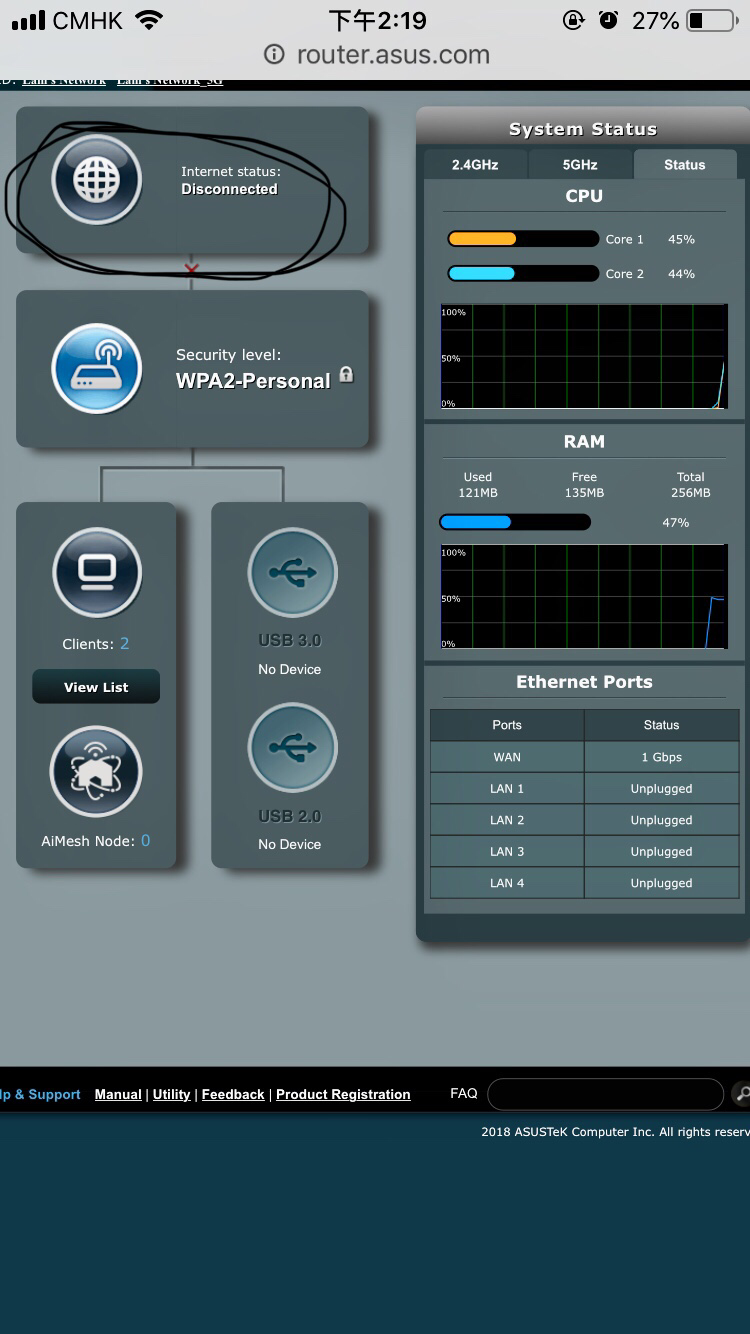Click the CPU usage graph
The width and height of the screenshot is (750, 1334).
pos(584,356)
